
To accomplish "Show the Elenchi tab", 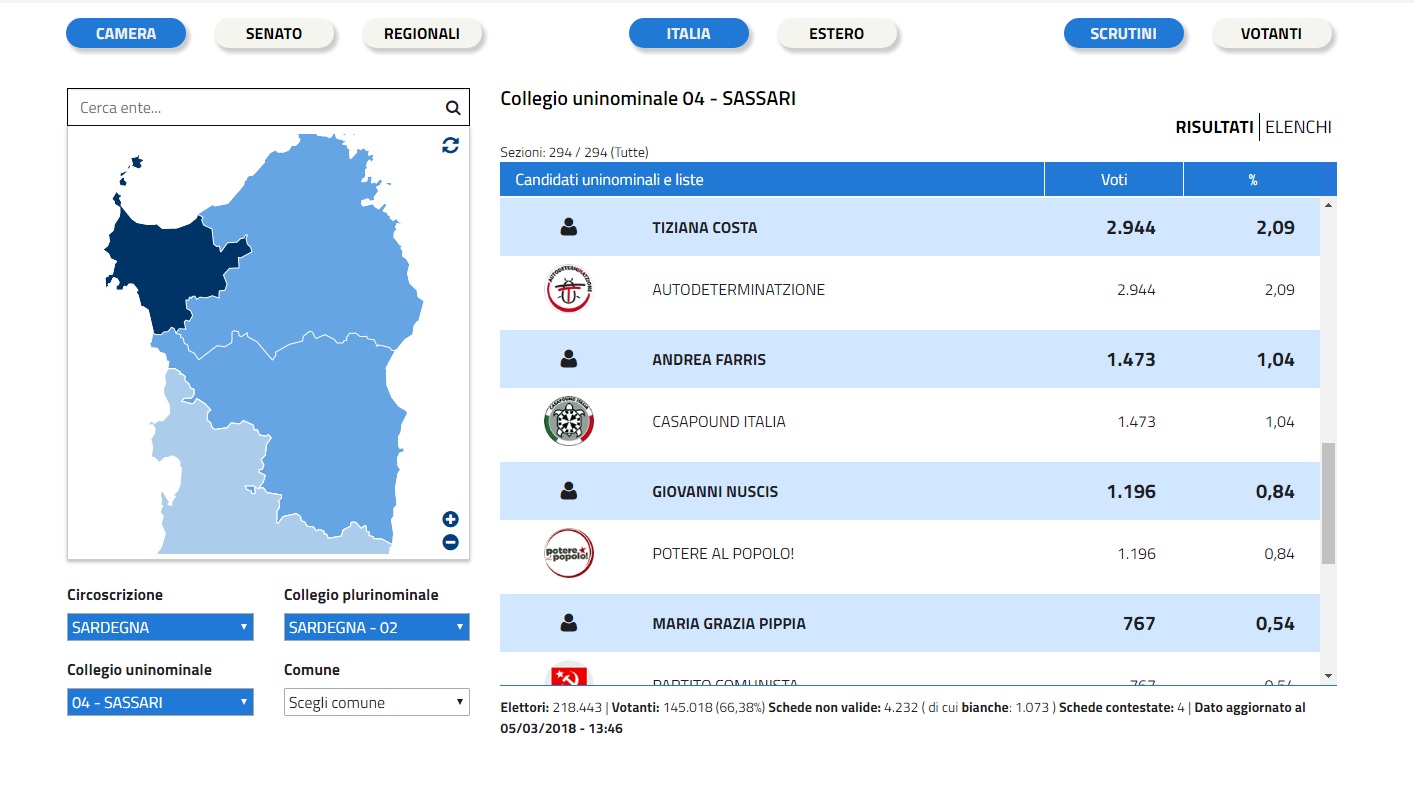I will (x=1298, y=127).
